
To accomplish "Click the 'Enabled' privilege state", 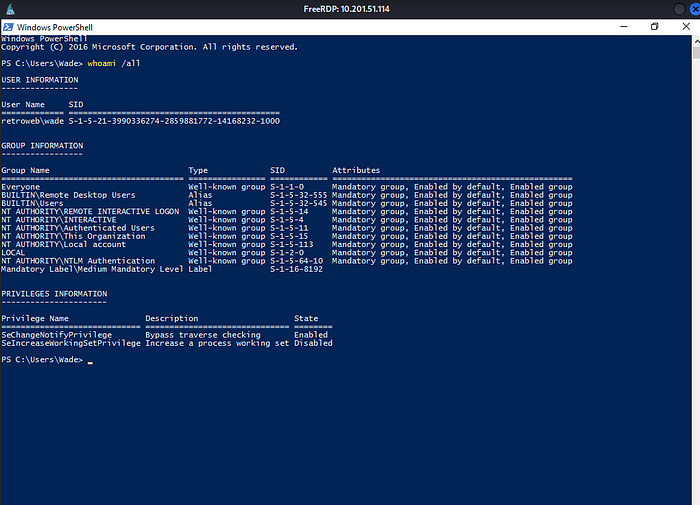I will coord(311,335).
